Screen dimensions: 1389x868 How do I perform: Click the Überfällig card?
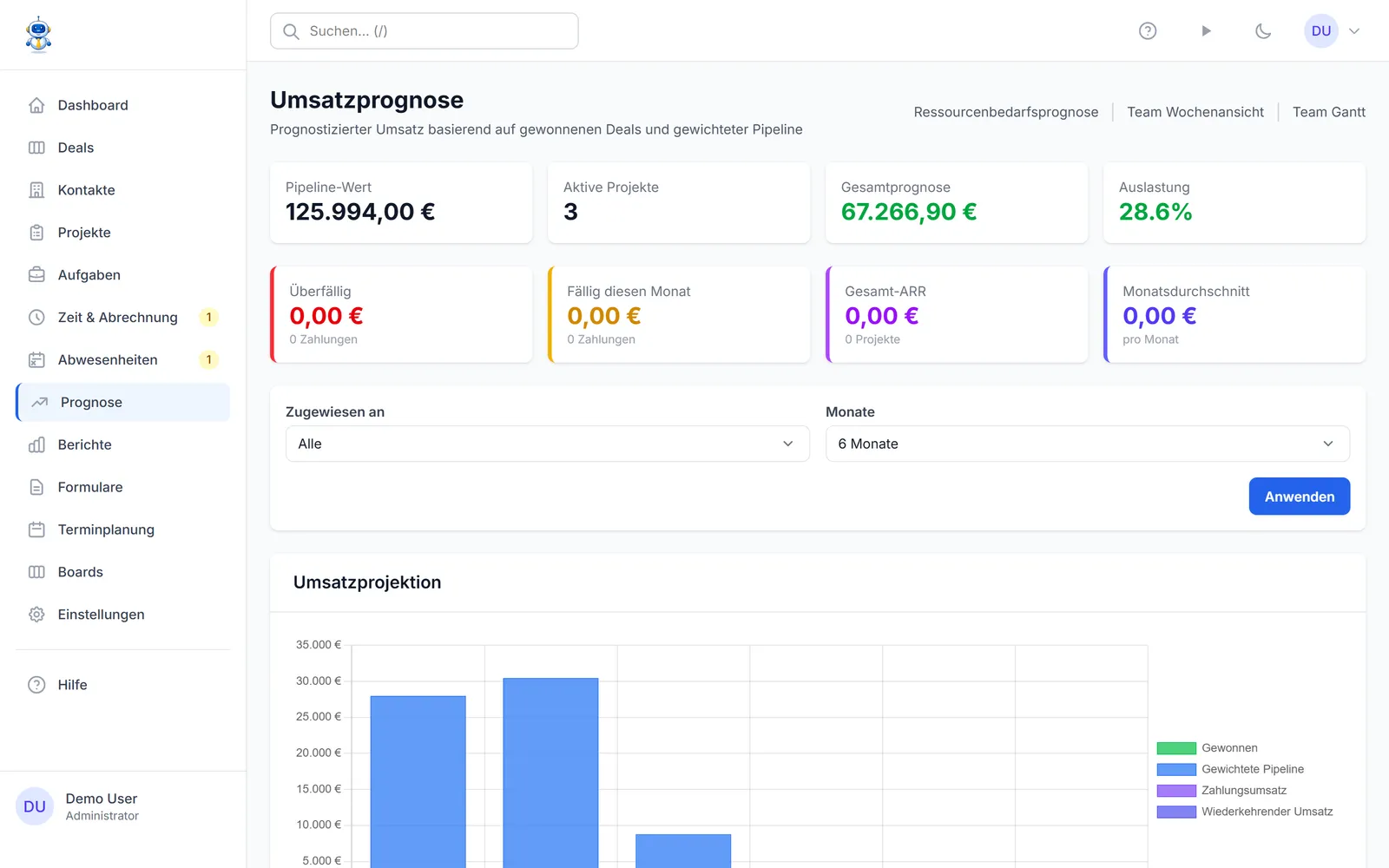401,314
